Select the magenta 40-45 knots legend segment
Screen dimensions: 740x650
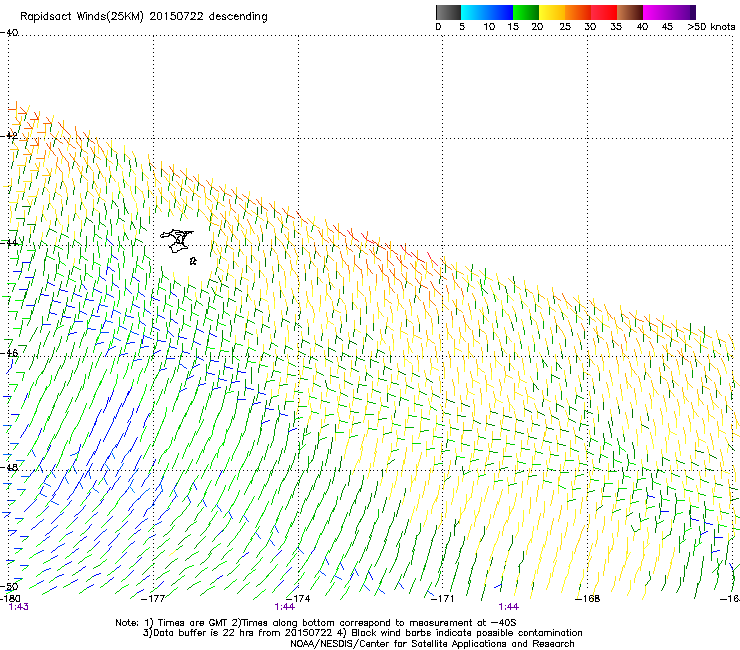click(656, 12)
